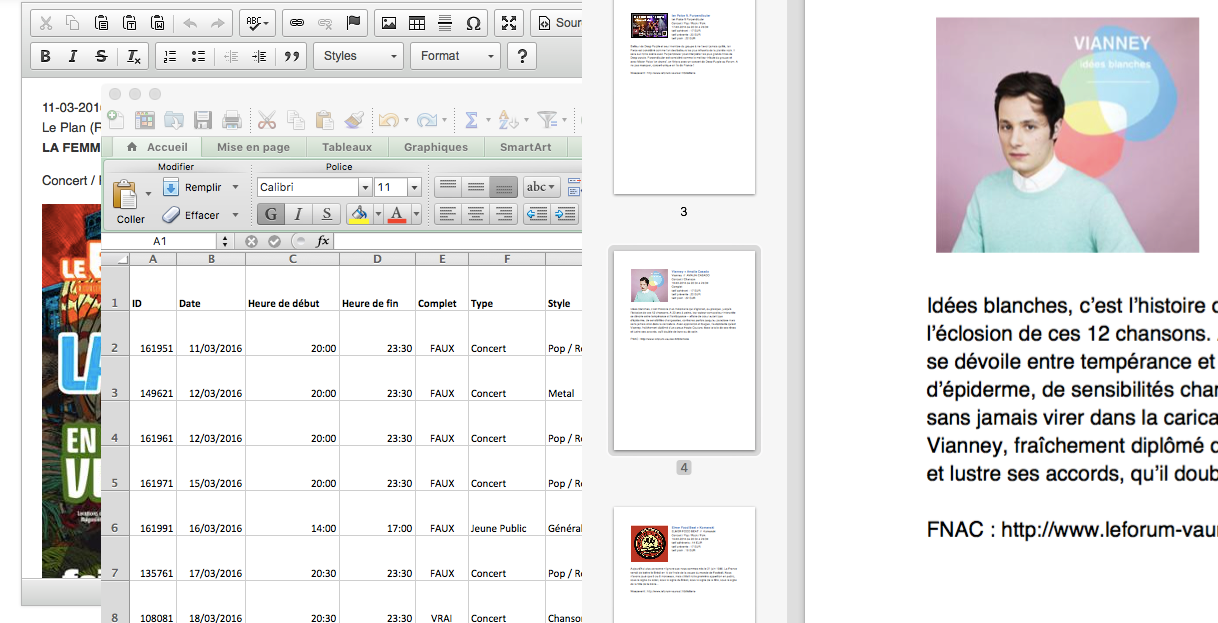Maximize the web editor
Screen dimensions: 1218x623
(x=509, y=22)
